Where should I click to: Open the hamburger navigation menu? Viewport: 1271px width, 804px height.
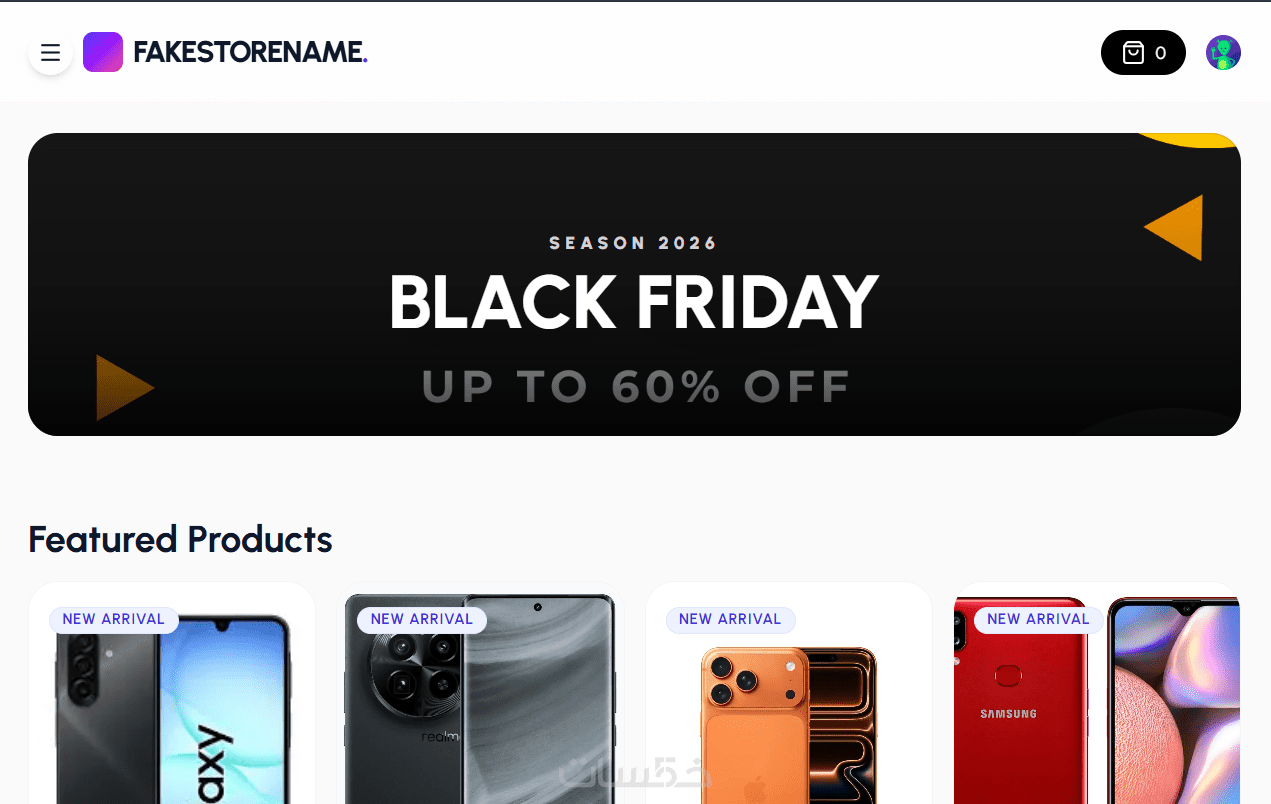[x=50, y=53]
